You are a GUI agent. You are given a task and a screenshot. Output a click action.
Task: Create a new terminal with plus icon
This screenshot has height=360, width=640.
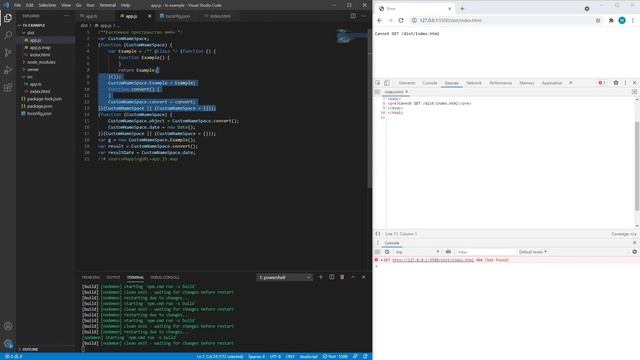[320, 277]
